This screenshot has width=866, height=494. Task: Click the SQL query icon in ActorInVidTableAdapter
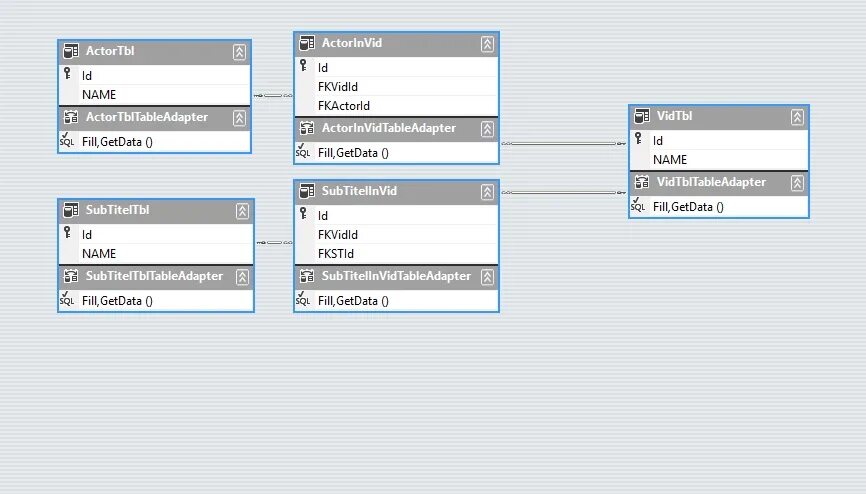coord(303,151)
